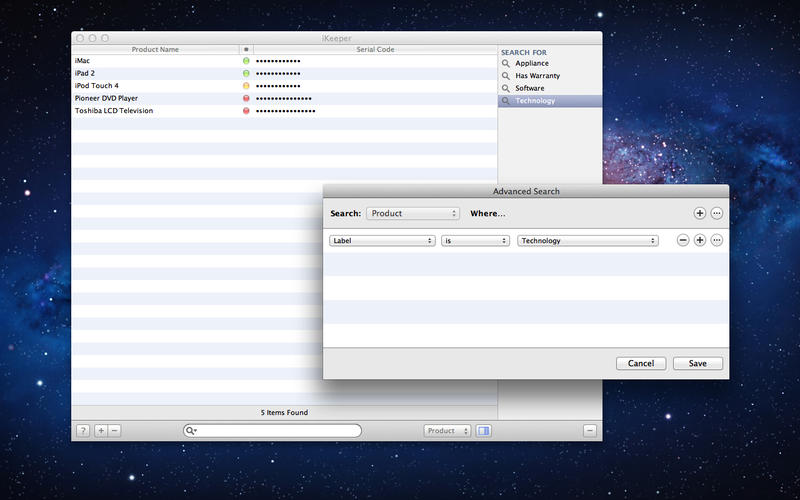The width and height of the screenshot is (800, 500).
Task: Open the Technology saved search
Action: click(550, 101)
